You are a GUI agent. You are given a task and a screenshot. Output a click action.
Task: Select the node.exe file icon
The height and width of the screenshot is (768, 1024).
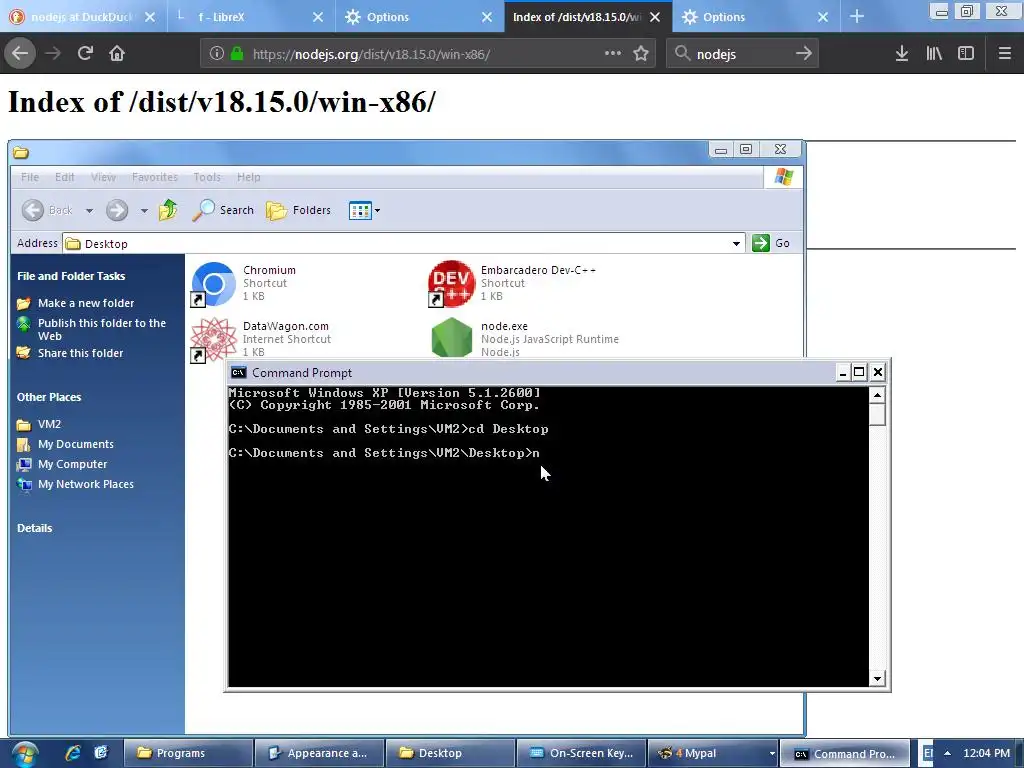(x=451, y=338)
